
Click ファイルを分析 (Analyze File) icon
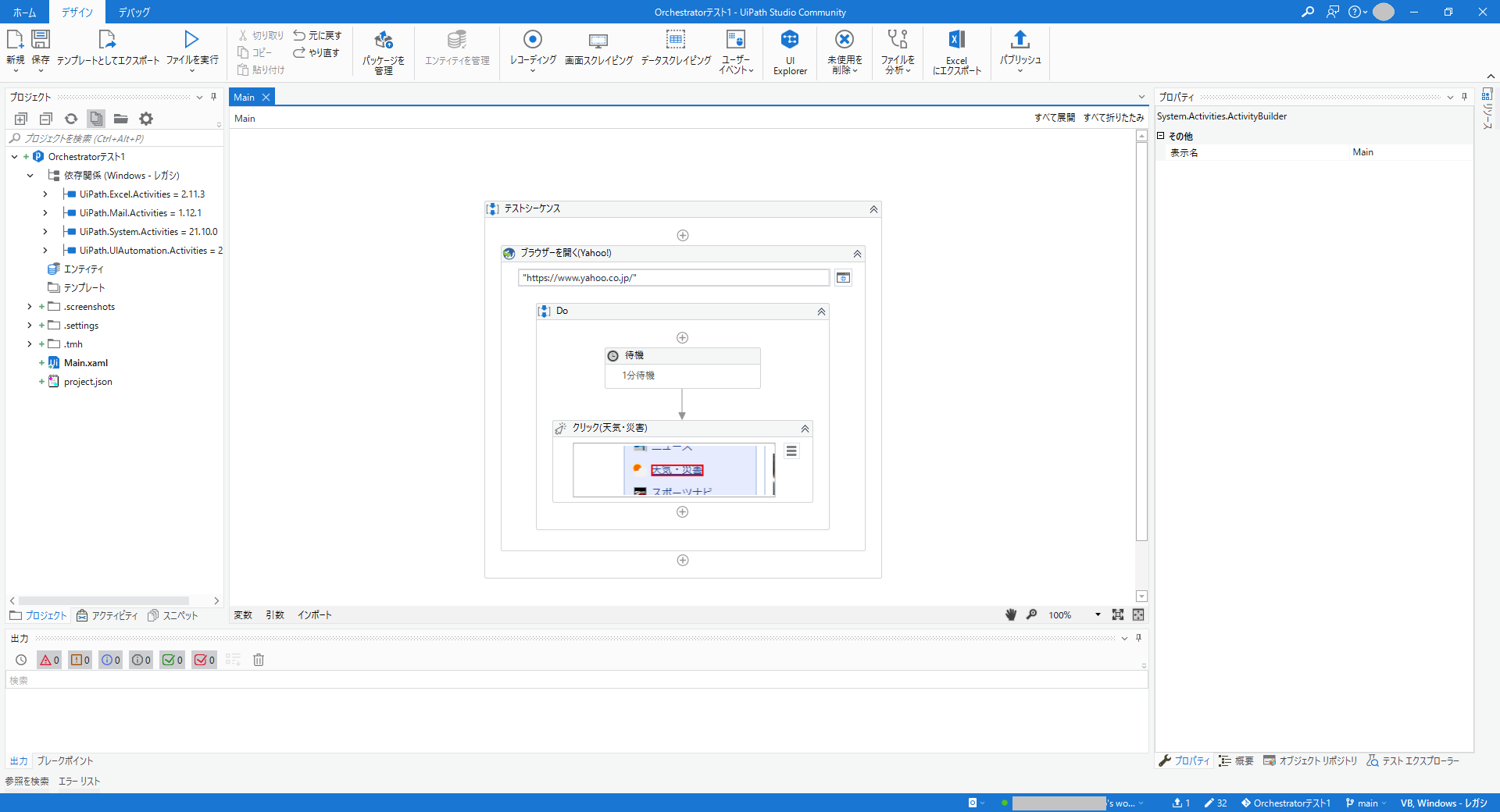[x=898, y=52]
